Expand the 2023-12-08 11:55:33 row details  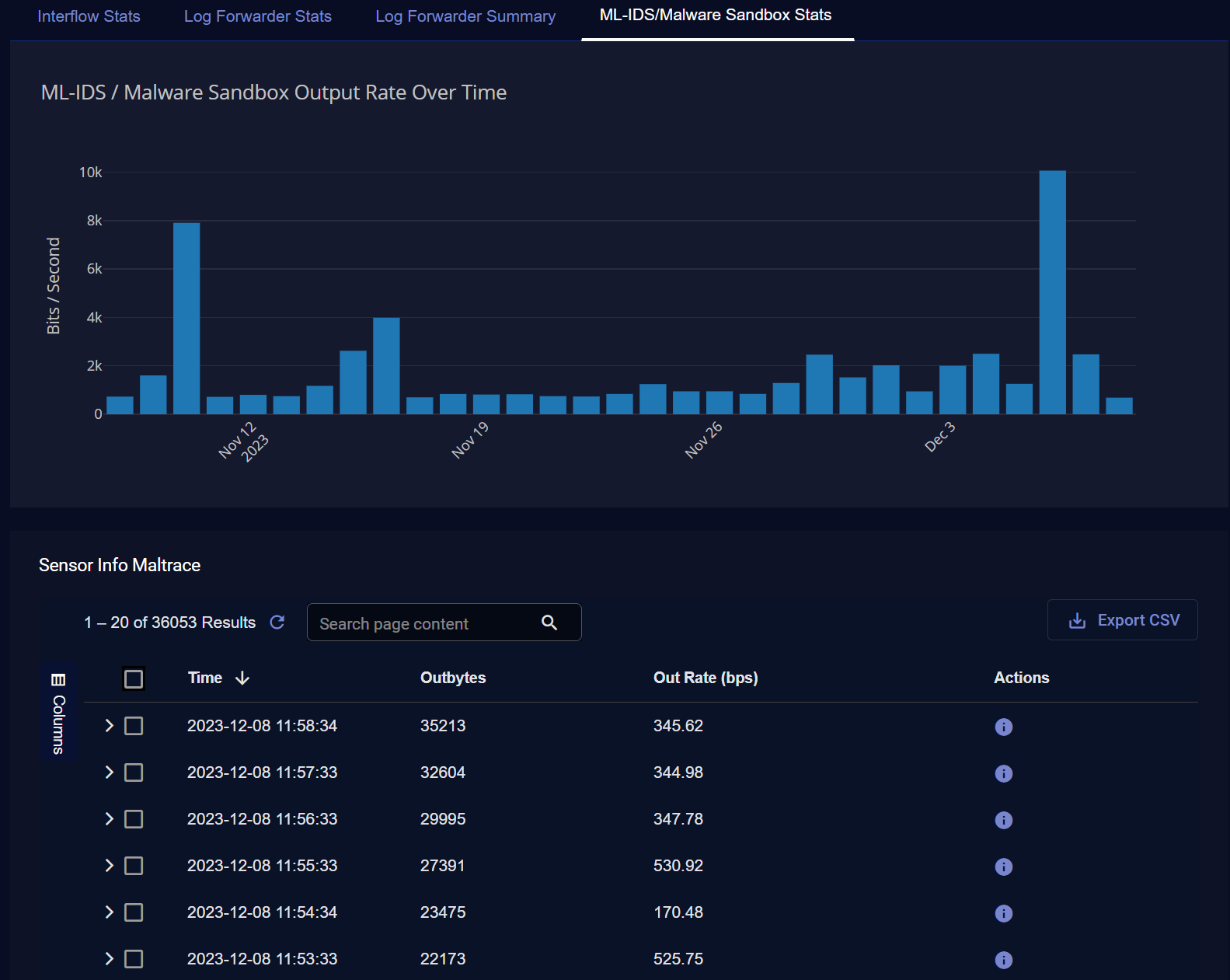pos(109,866)
